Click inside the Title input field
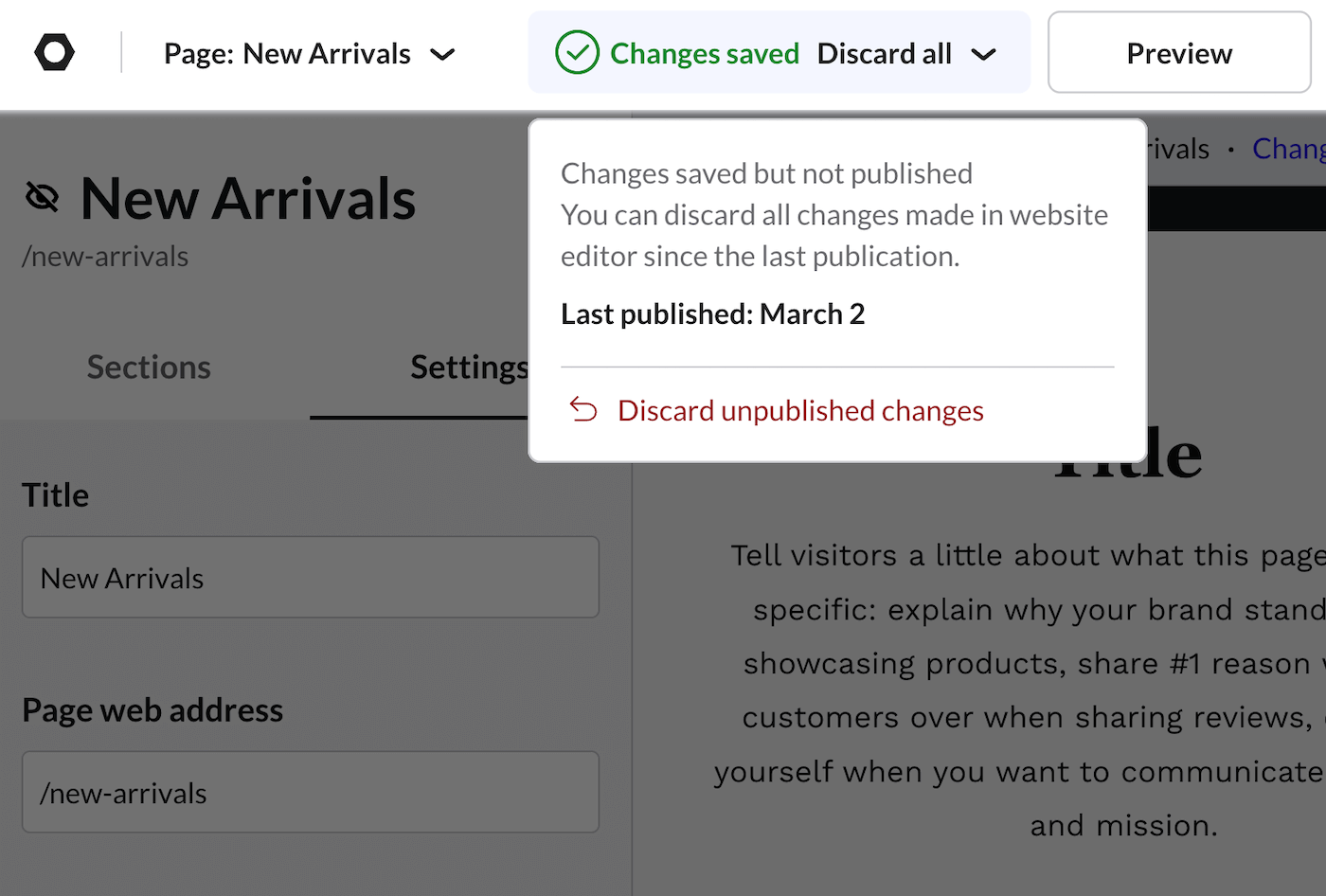Viewport: 1326px width, 896px height. pos(310,577)
